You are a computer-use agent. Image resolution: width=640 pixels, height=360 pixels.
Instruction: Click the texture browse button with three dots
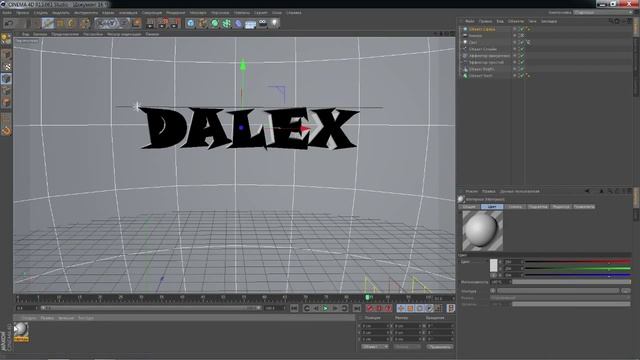[x=626, y=291]
